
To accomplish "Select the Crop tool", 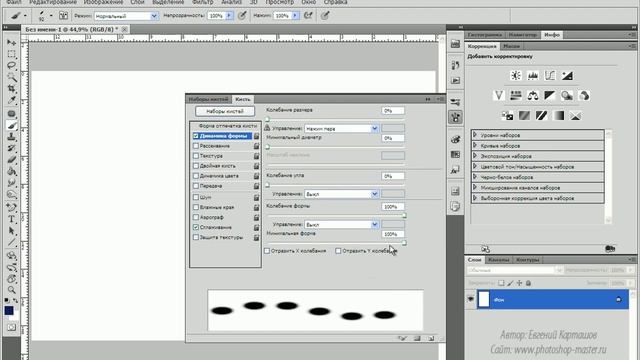I will [11, 88].
